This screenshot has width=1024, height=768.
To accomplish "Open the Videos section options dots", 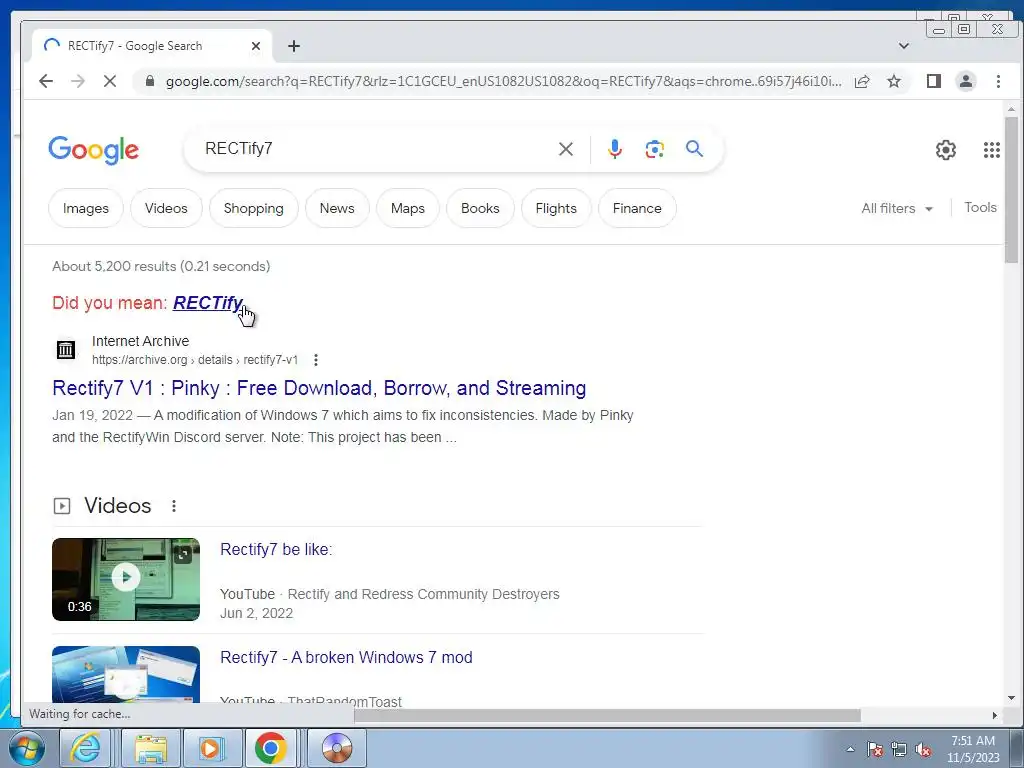I will pyautogui.click(x=174, y=506).
